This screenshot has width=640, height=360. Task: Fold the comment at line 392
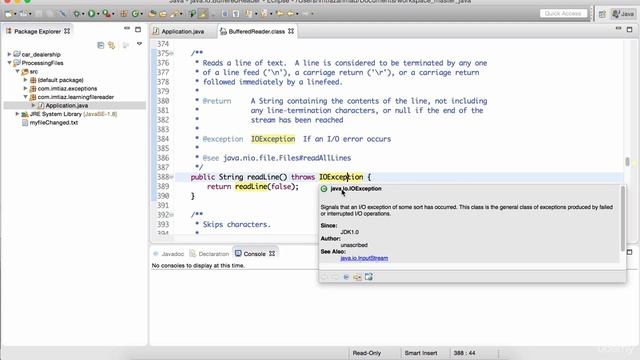(172, 215)
